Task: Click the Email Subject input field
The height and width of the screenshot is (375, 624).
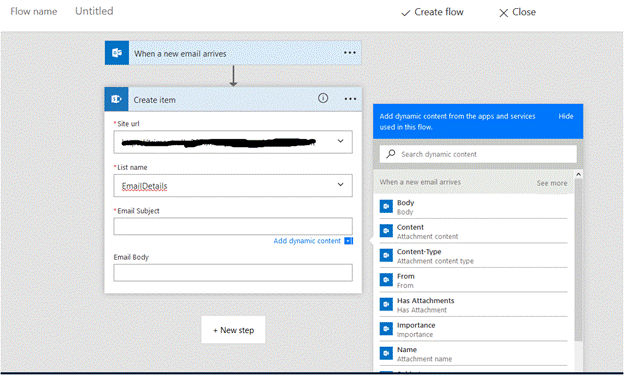Action: (233, 226)
